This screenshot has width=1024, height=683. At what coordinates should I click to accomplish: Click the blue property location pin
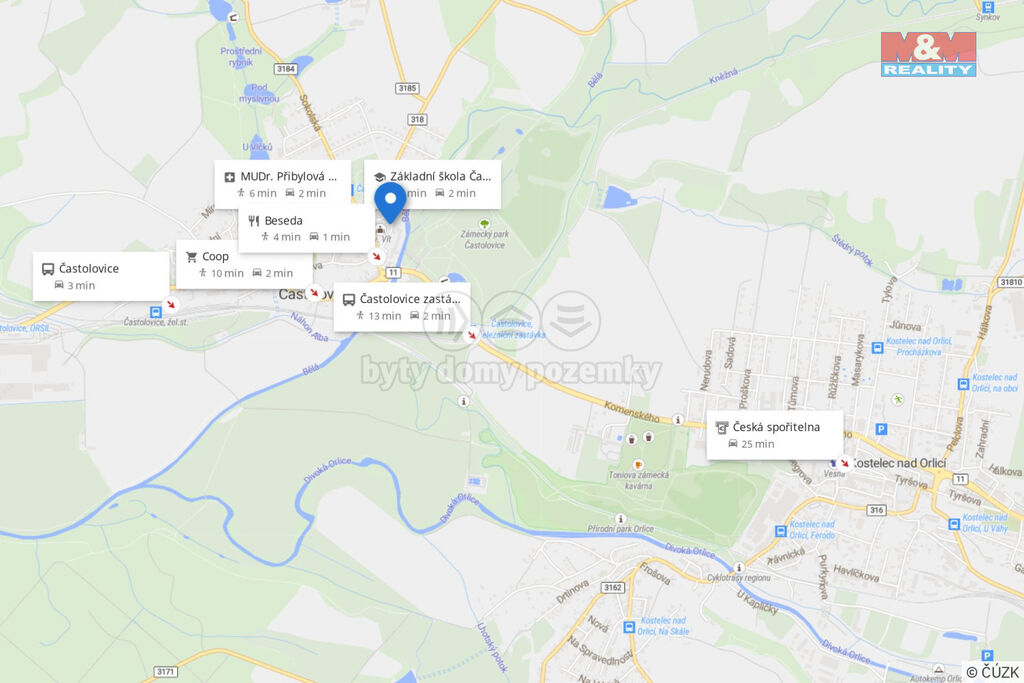point(391,202)
